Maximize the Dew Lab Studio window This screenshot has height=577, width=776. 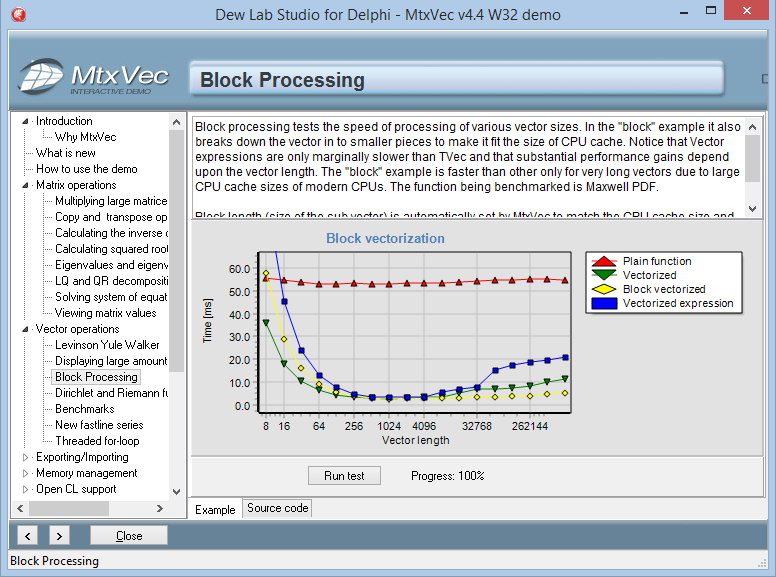coord(711,10)
